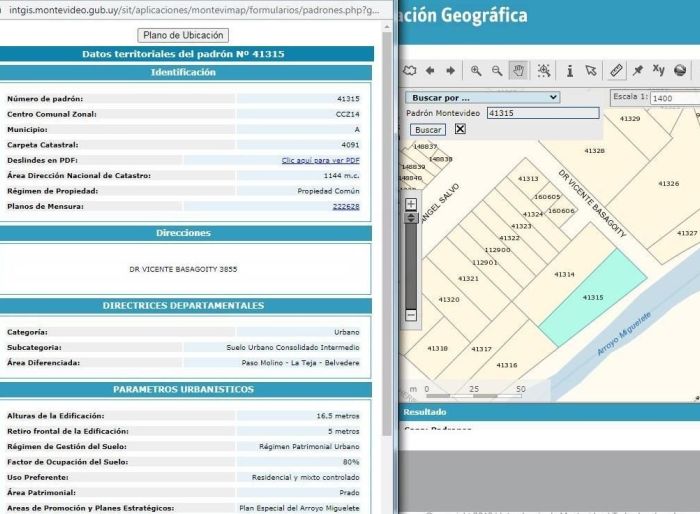Click the CCZ14 value

347,114
